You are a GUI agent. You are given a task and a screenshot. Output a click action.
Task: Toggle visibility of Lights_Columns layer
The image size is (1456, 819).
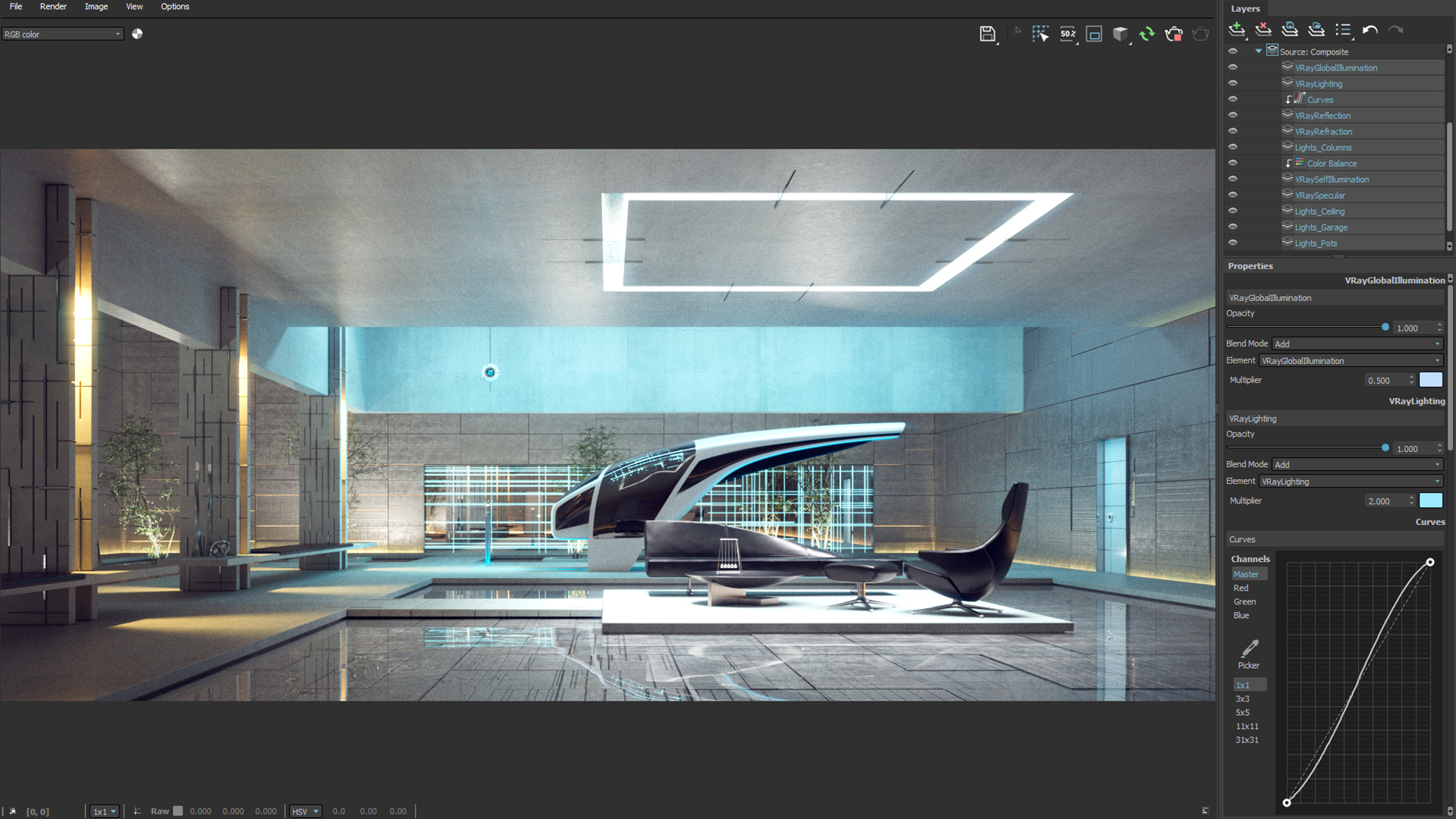click(x=1234, y=147)
